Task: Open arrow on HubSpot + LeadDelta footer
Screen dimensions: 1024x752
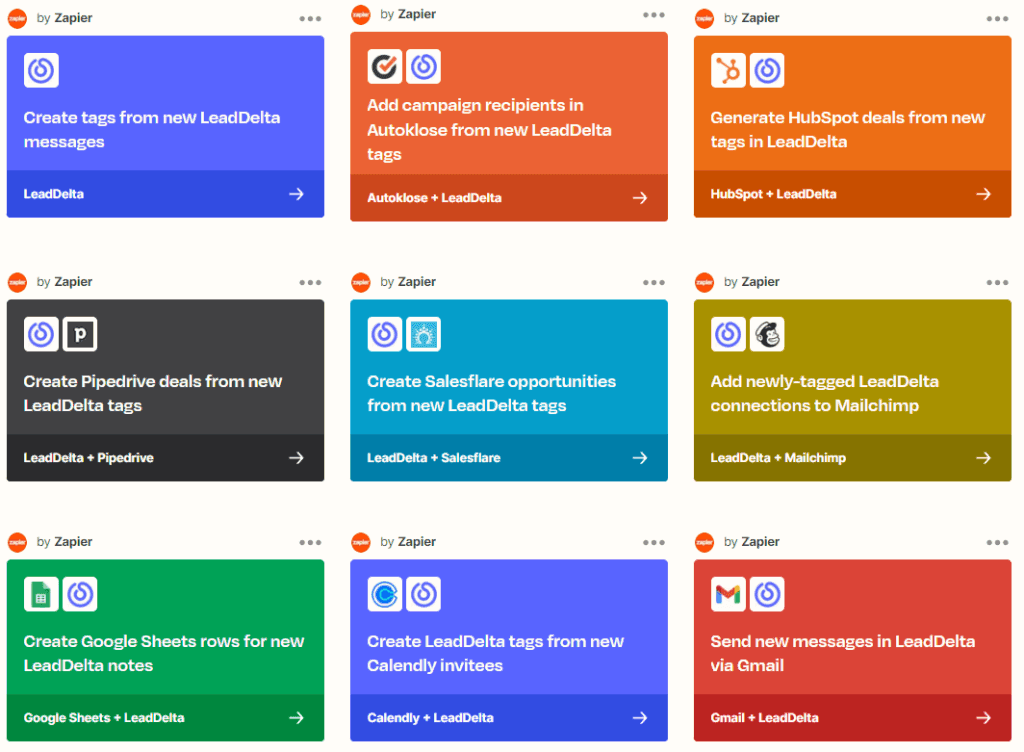Action: 984,194
